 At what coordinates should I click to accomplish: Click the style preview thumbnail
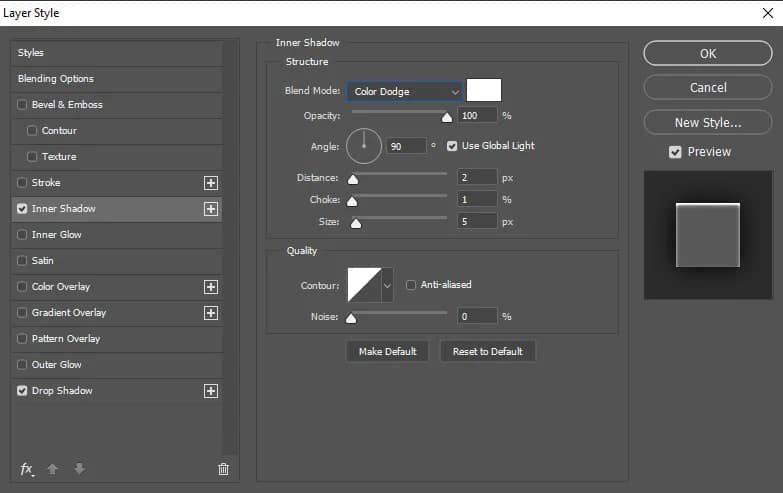[708, 235]
